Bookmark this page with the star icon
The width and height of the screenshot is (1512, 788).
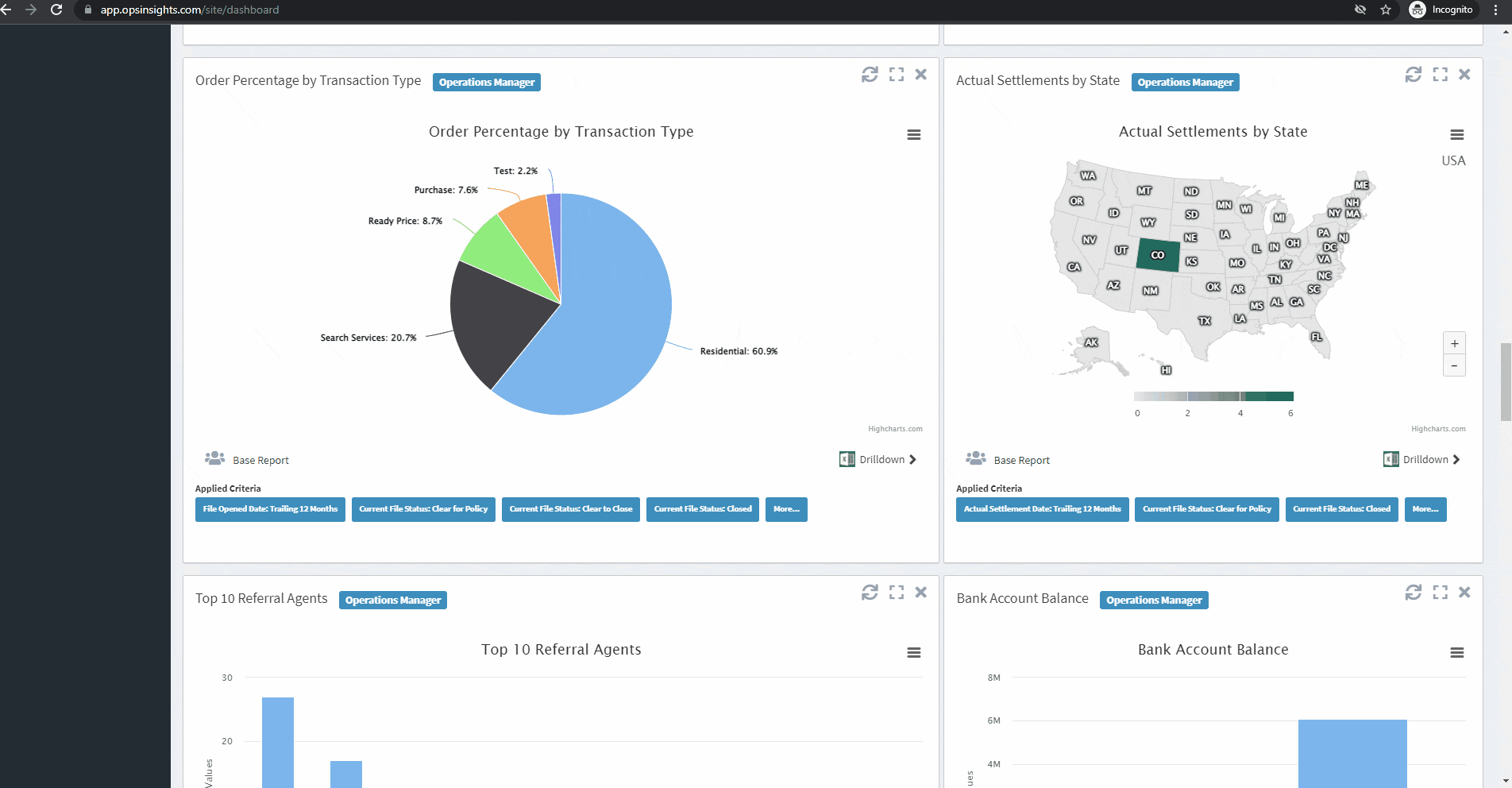1386,10
